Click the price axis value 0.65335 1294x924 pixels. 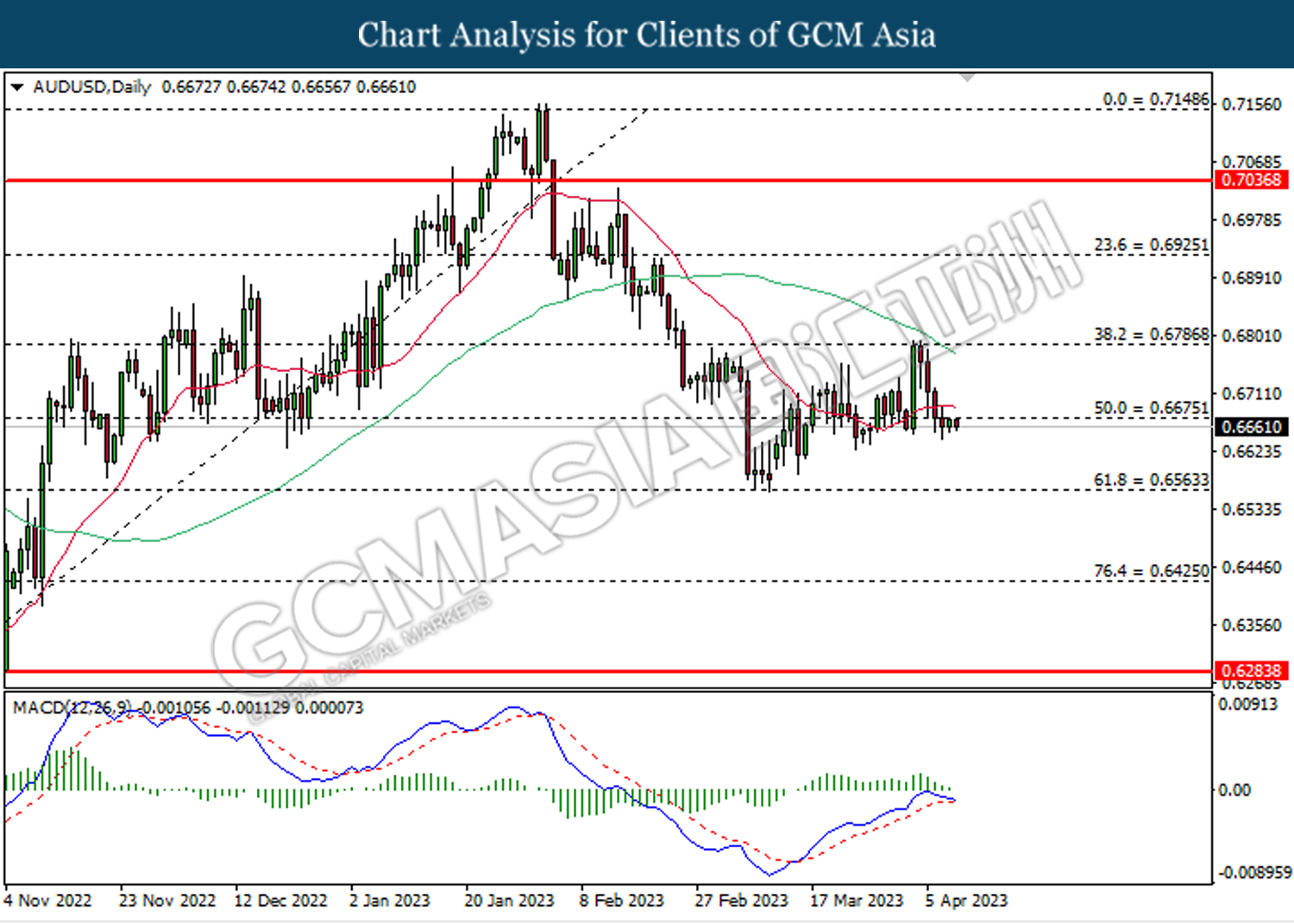coord(1252,509)
